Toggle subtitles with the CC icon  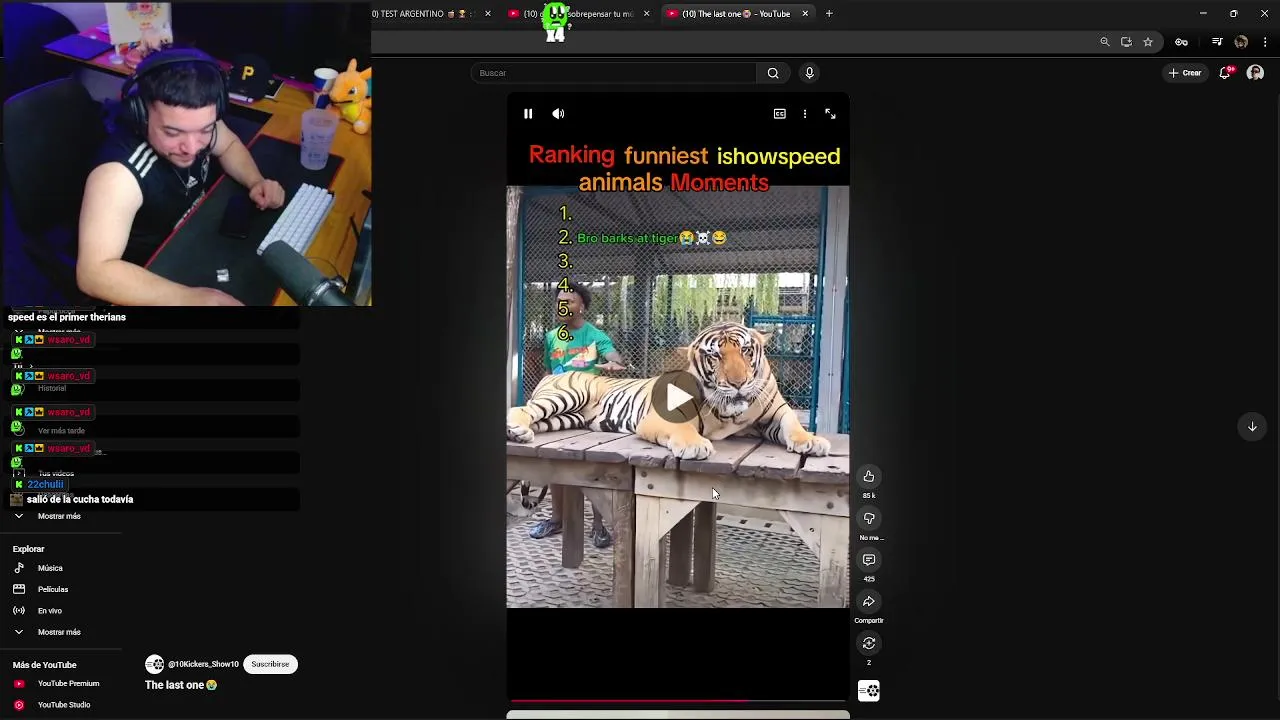pos(780,114)
